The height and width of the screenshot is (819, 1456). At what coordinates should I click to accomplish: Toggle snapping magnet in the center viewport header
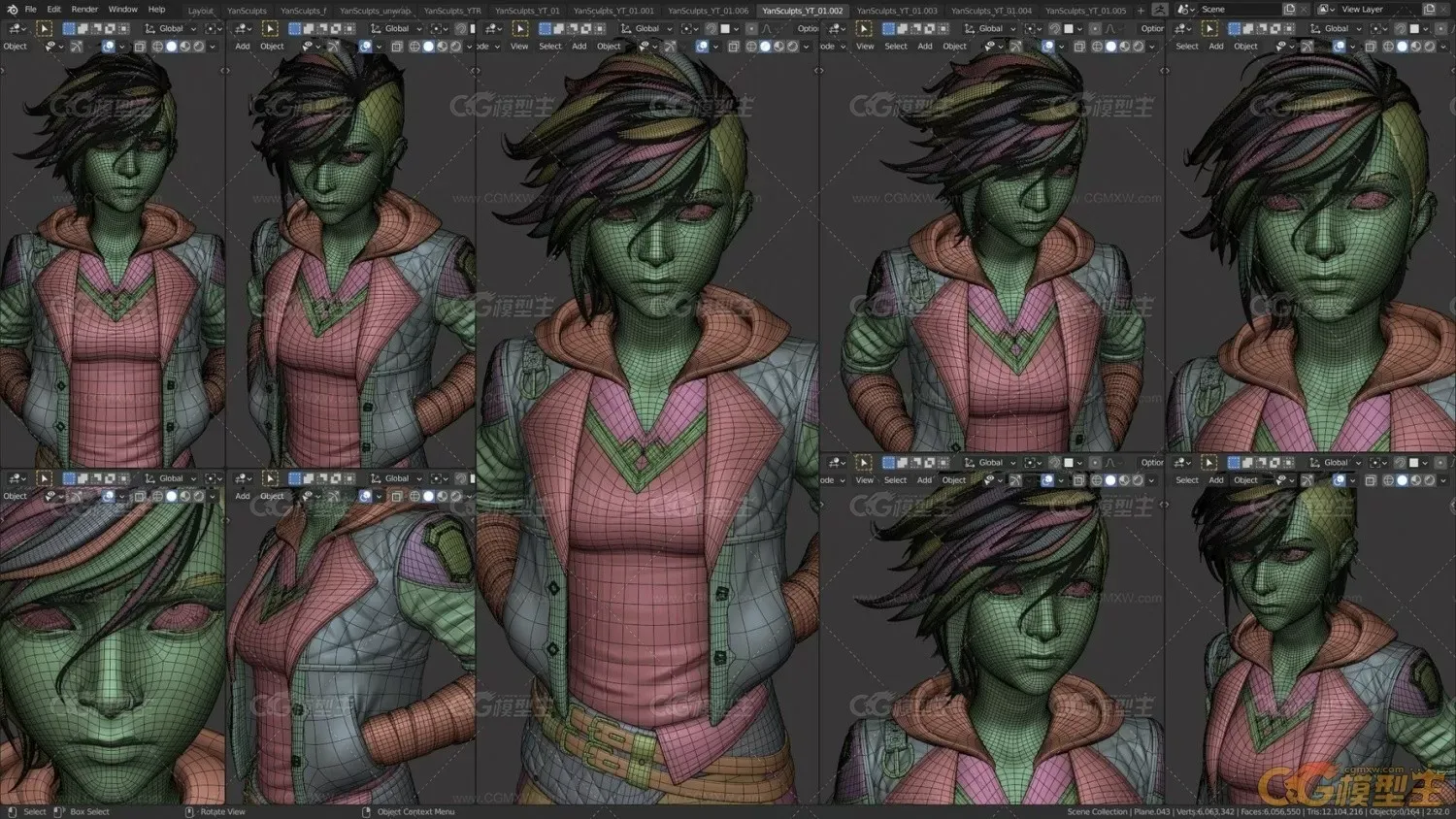tap(711, 29)
